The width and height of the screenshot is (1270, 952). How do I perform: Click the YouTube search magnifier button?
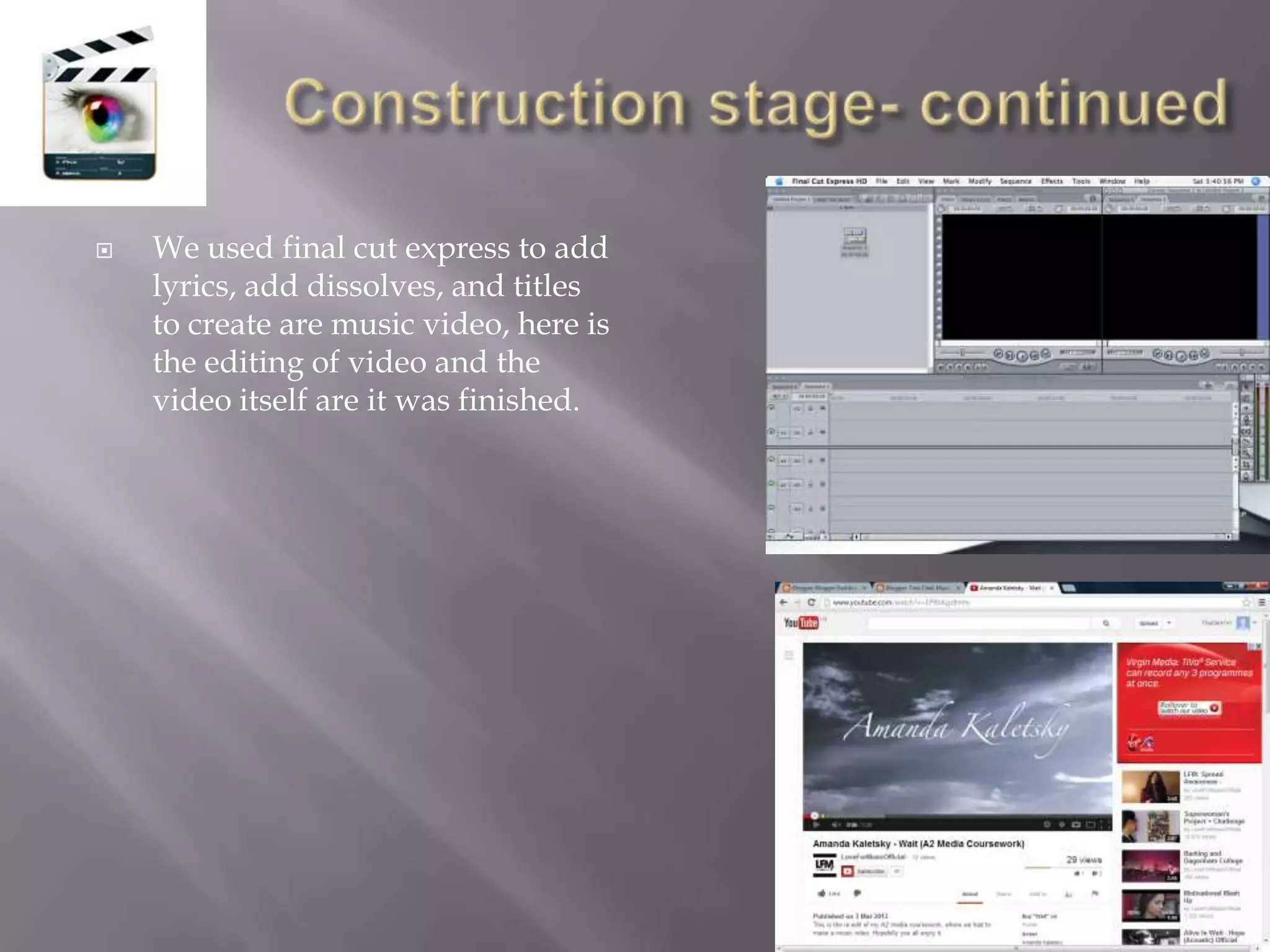[x=1106, y=623]
